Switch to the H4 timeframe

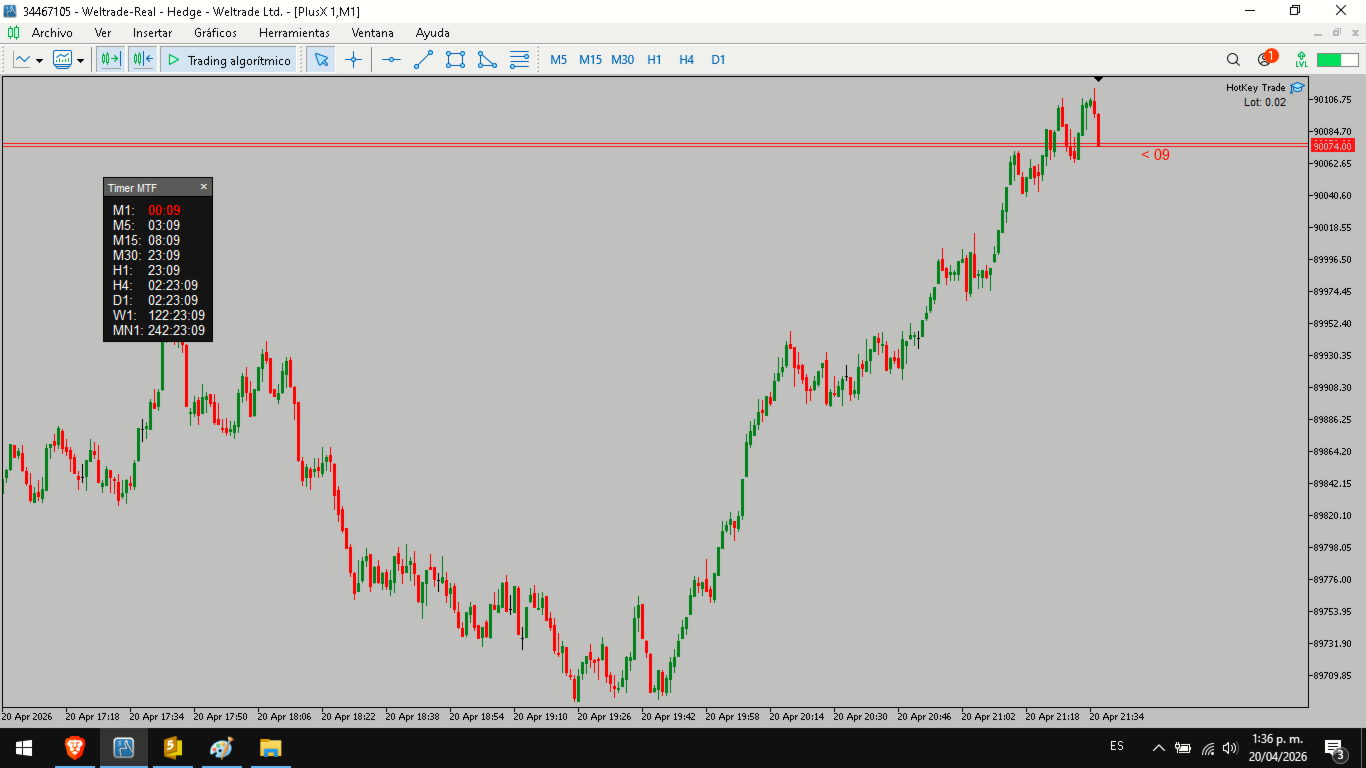[x=686, y=60]
